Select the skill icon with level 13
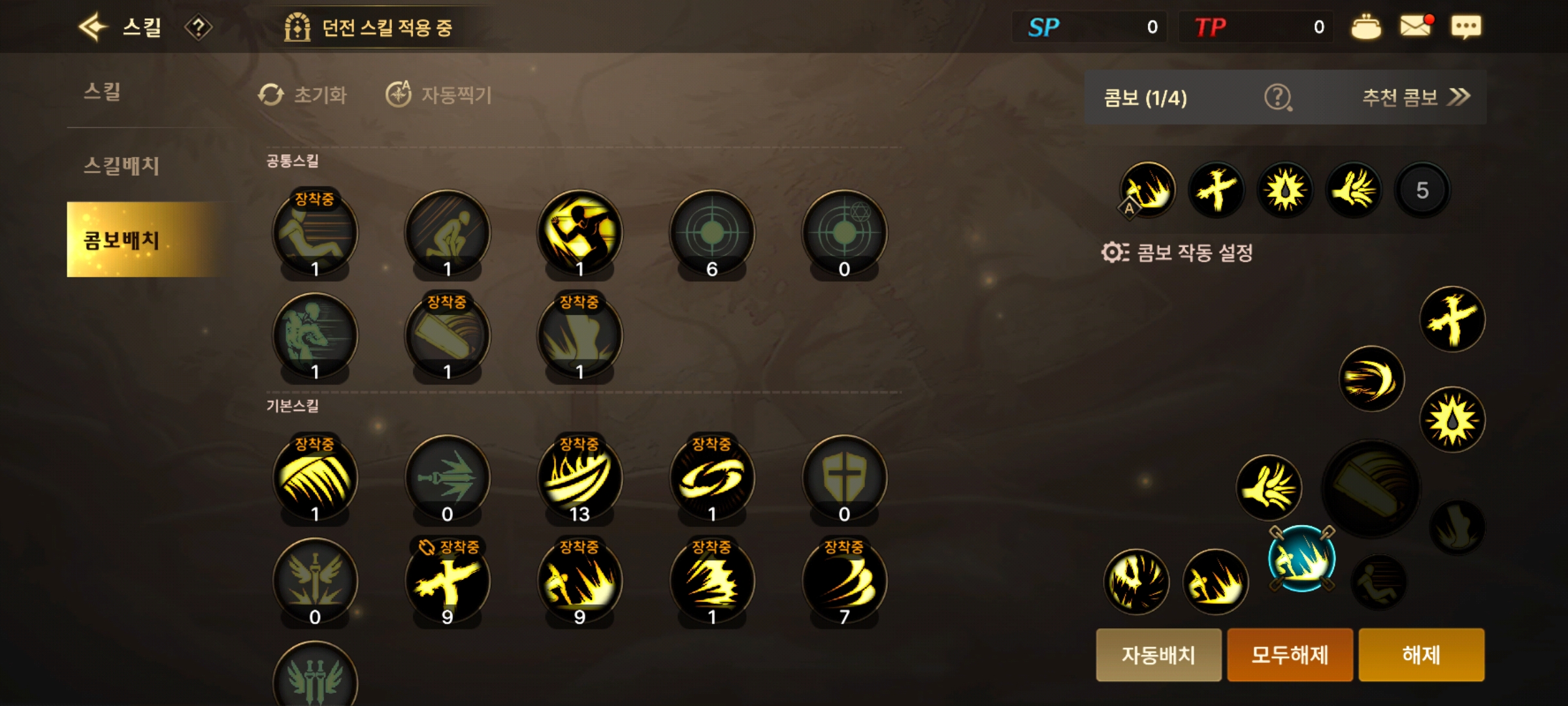The image size is (1568, 706). coord(580,479)
